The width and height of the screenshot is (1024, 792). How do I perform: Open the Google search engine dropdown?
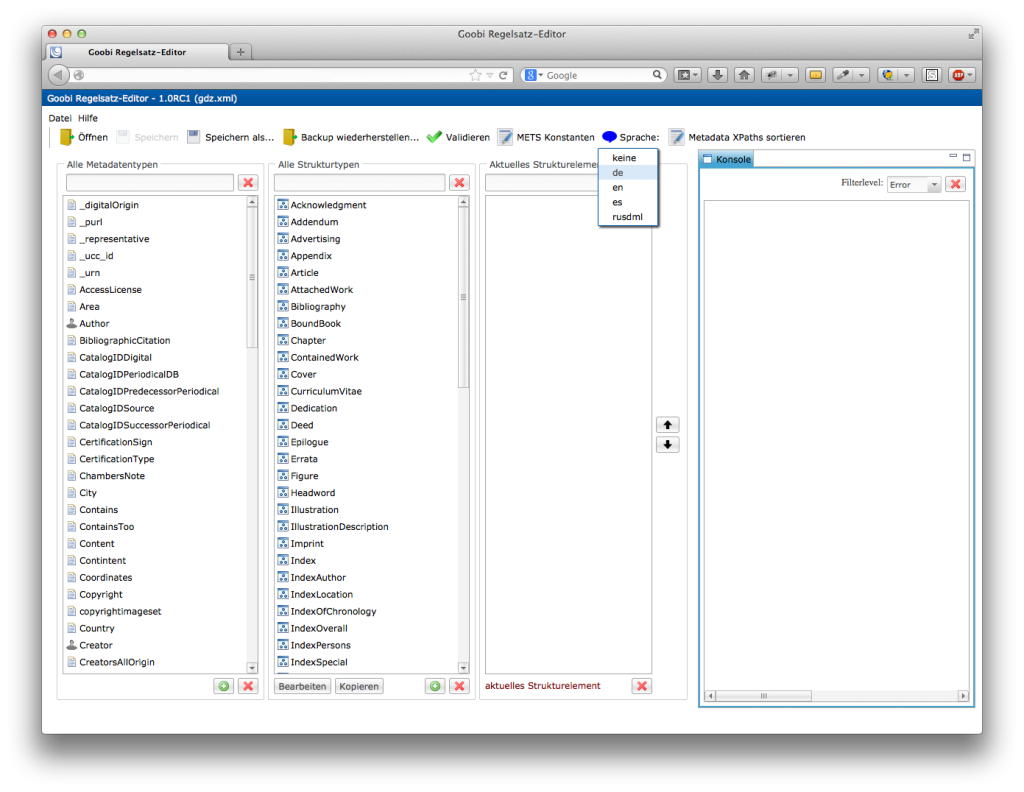[x=533, y=75]
